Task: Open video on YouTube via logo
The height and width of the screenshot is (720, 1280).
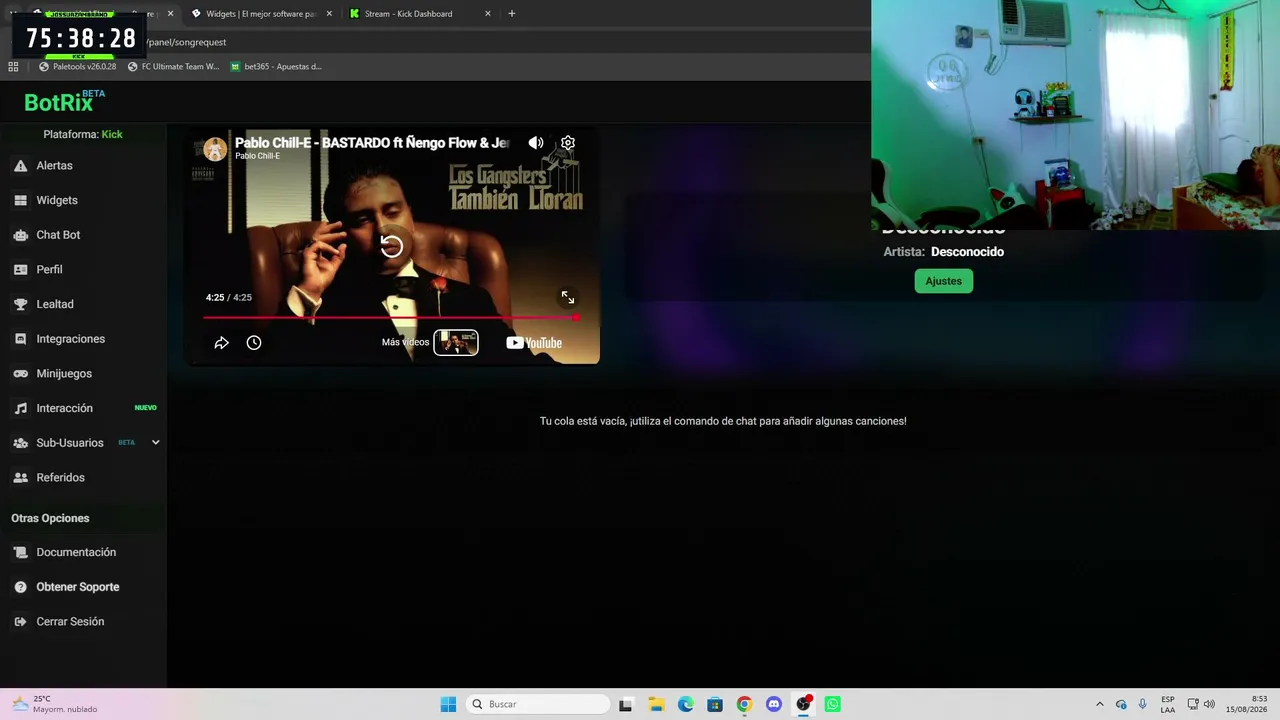Action: [x=534, y=343]
